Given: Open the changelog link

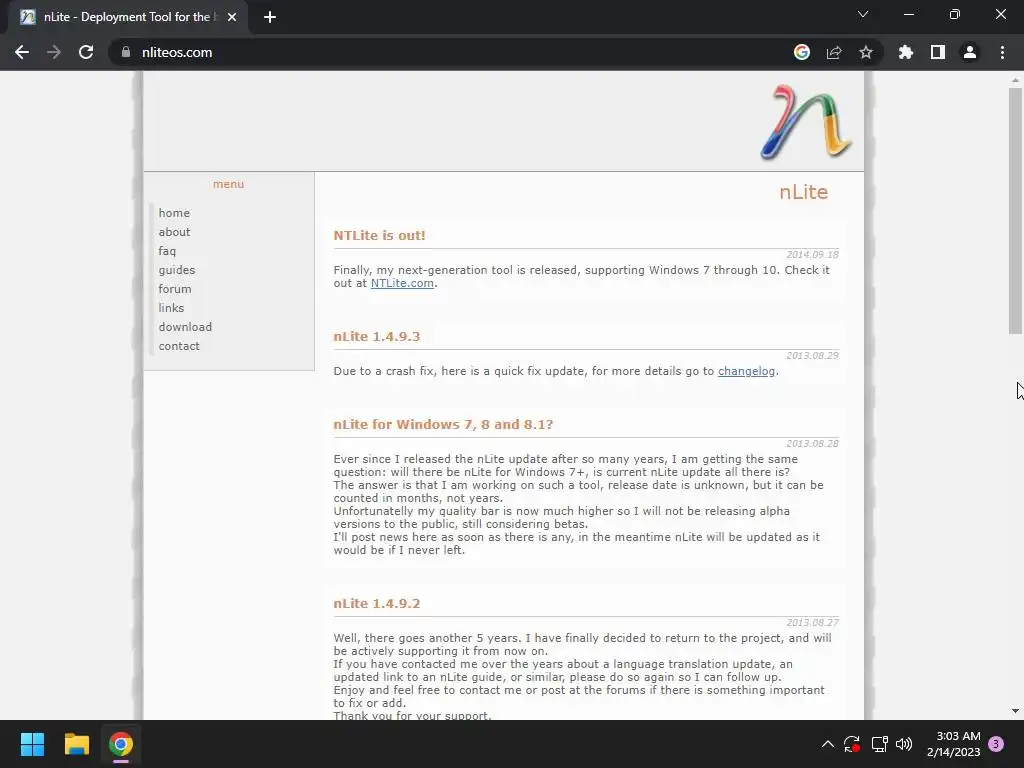Looking at the screenshot, I should (746, 371).
